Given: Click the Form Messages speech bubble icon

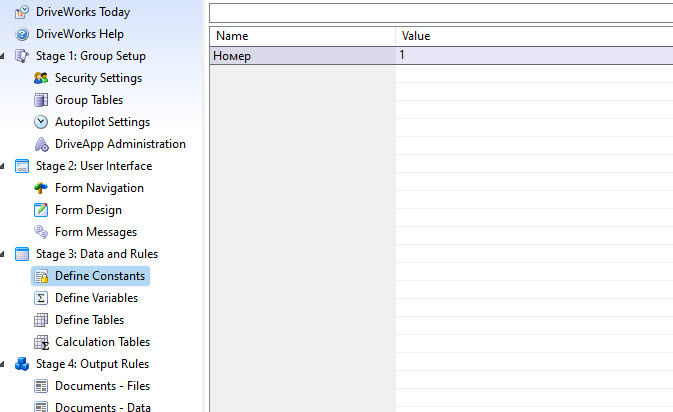Looking at the screenshot, I should point(41,232).
